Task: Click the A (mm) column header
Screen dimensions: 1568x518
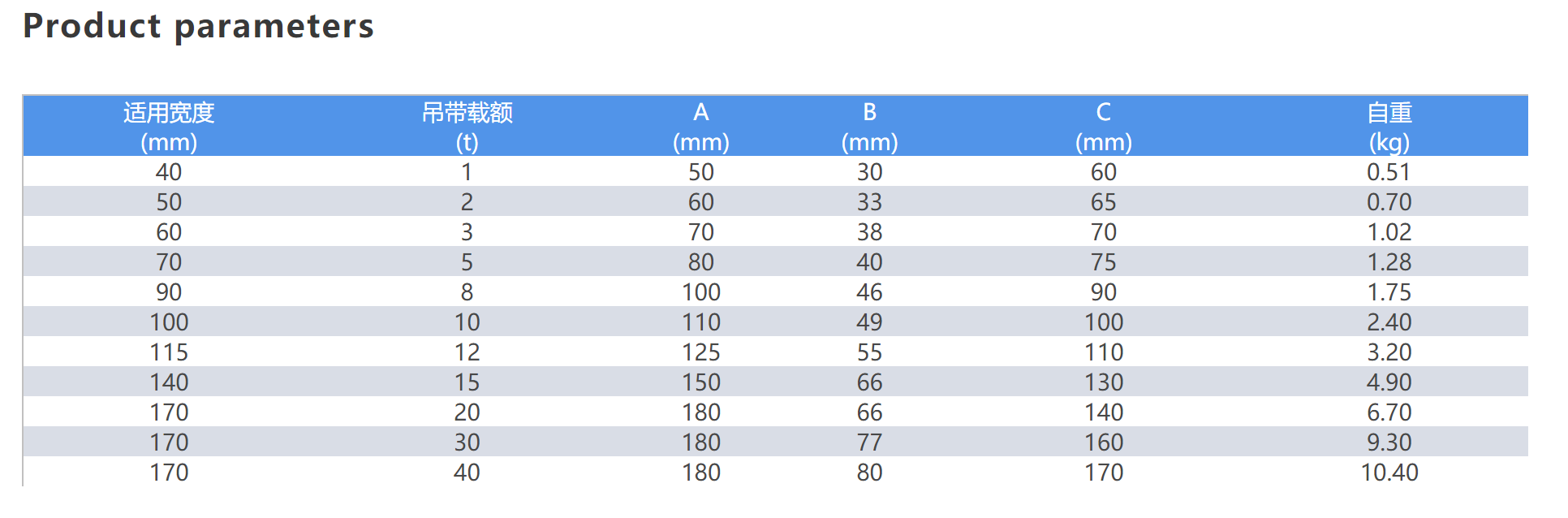Action: tap(701, 127)
